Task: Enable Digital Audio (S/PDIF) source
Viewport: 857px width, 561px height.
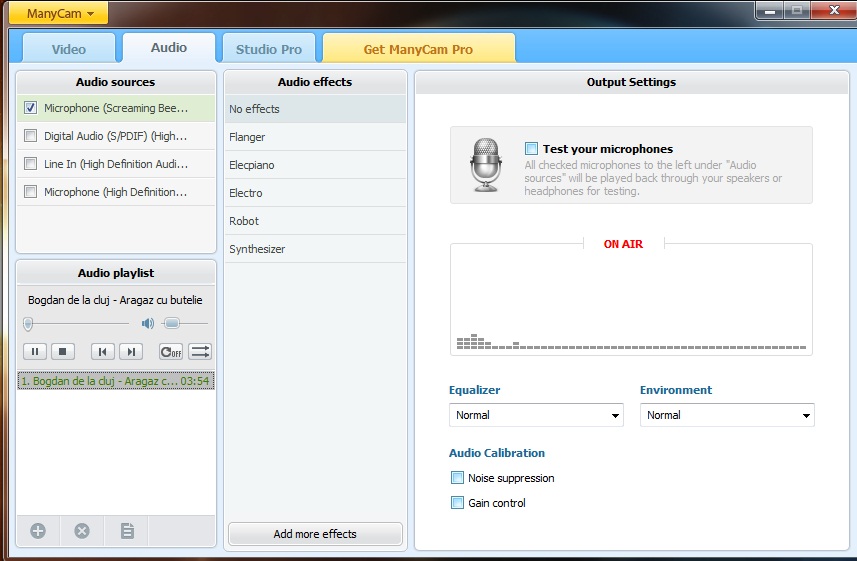Action: pos(31,136)
